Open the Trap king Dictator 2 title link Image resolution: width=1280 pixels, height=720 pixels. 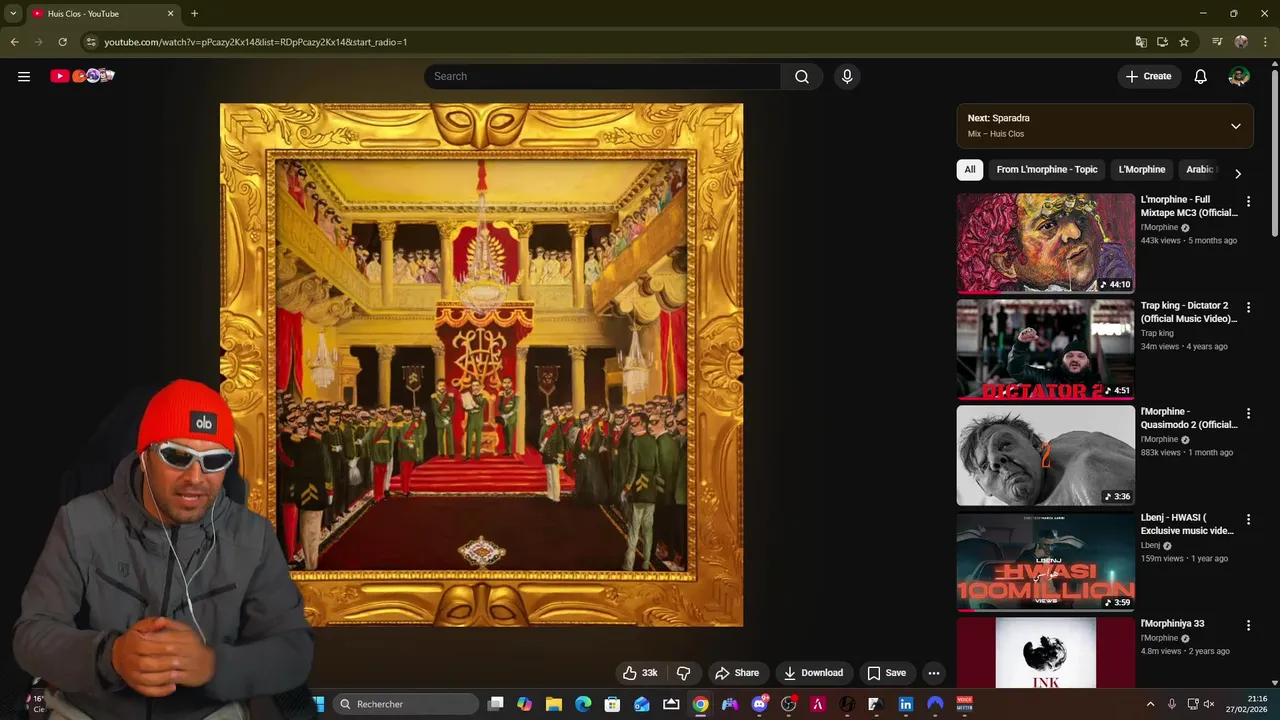[x=1189, y=312]
